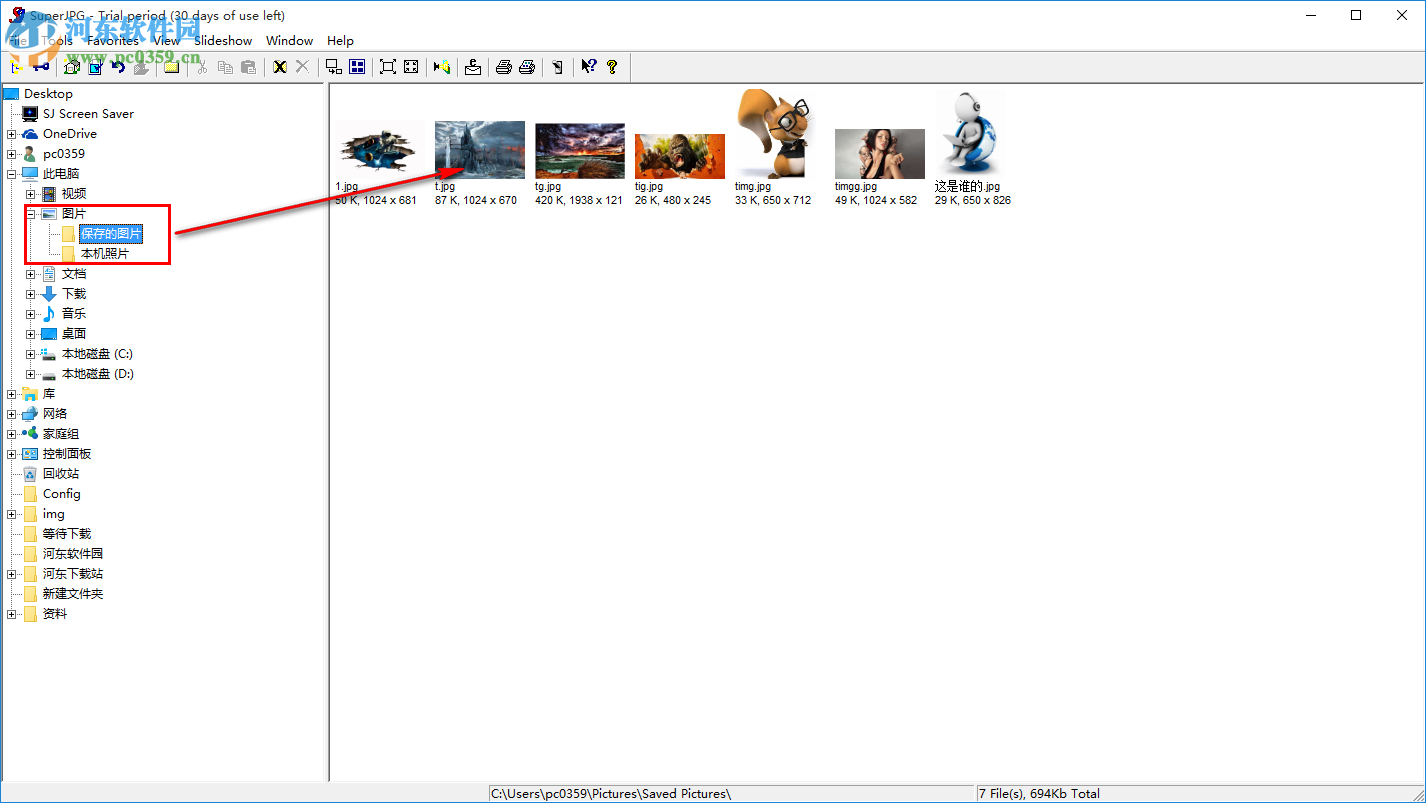Open the Favorites menu
This screenshot has width=1426, height=803.
point(112,41)
